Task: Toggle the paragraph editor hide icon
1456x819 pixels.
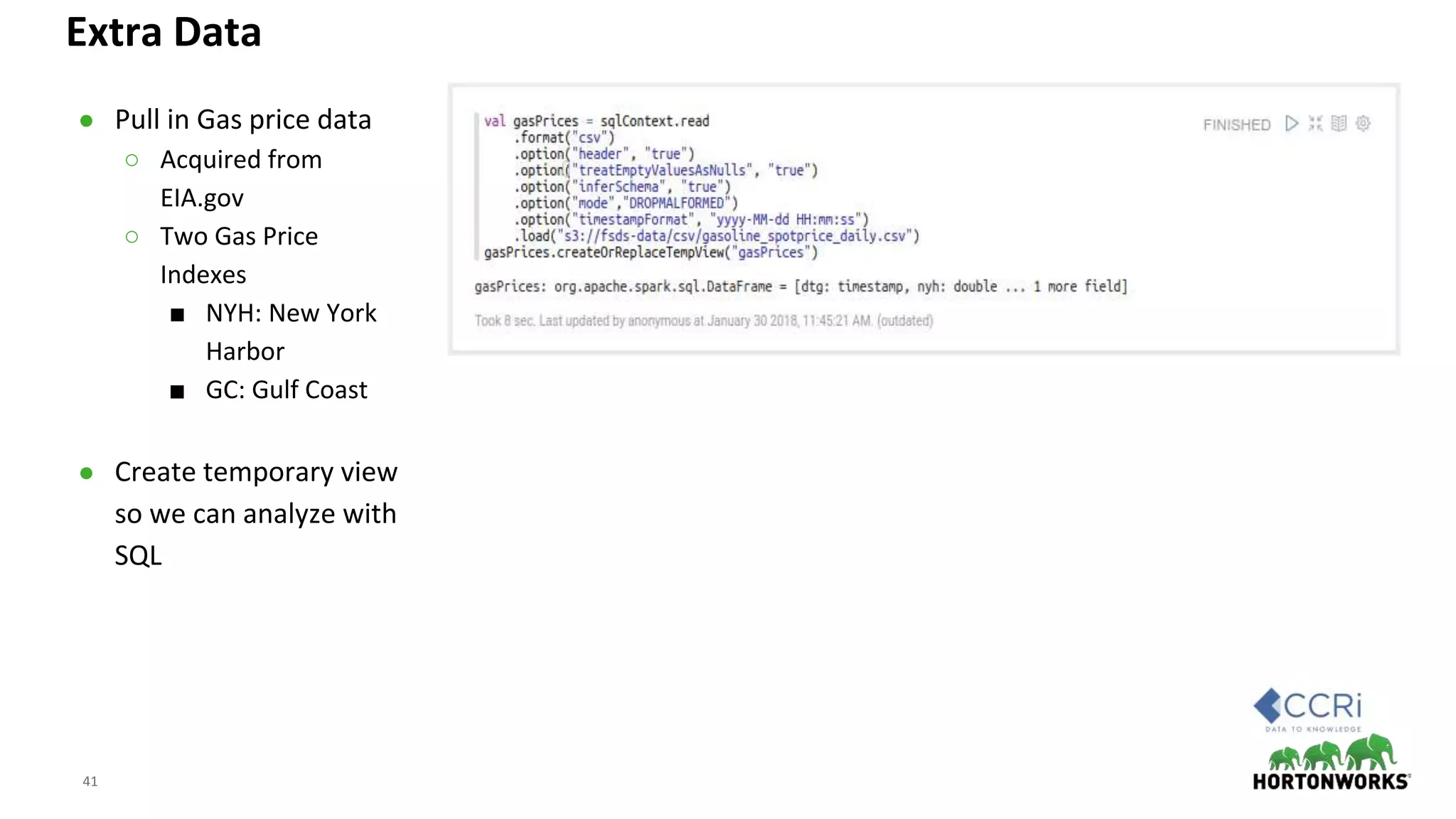Action: (x=1316, y=124)
